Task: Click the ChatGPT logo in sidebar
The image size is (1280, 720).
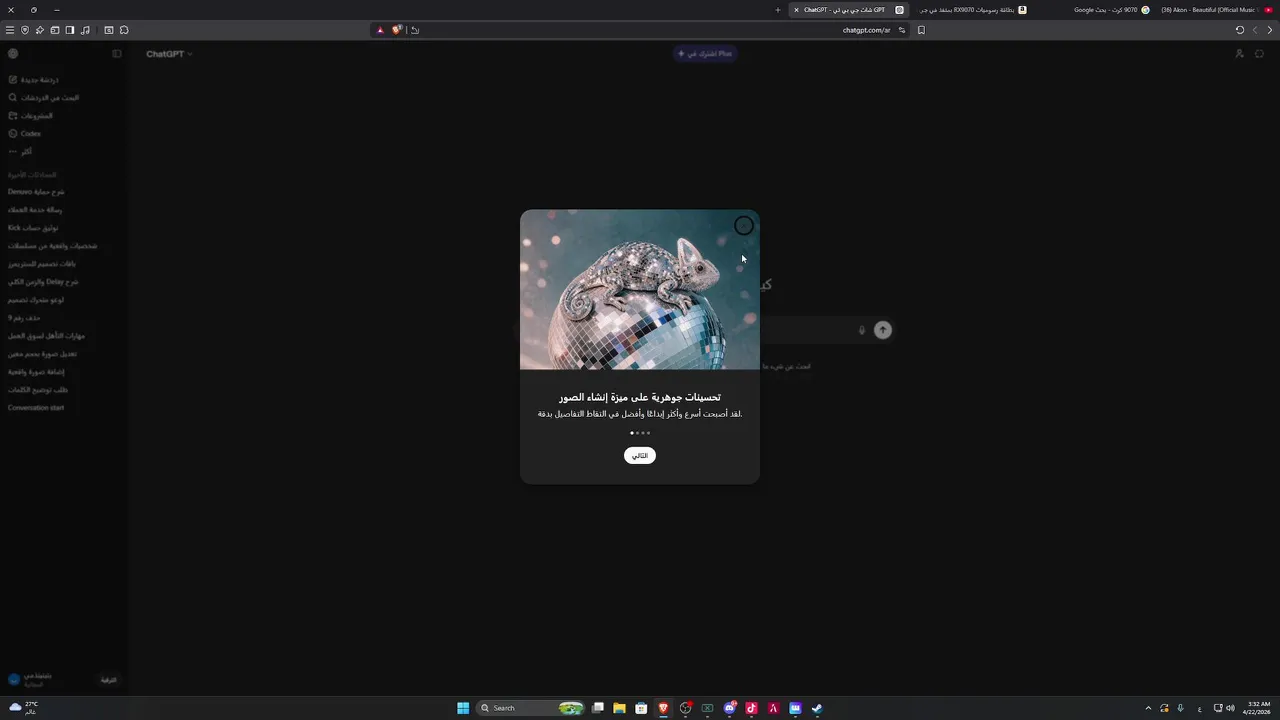Action: [13, 54]
